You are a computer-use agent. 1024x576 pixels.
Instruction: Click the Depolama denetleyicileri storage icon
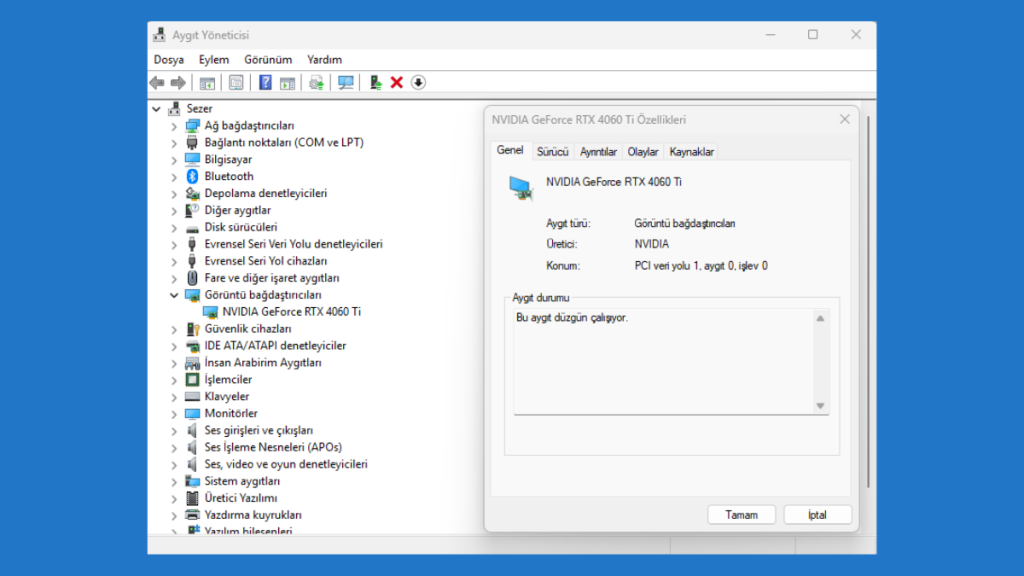pyautogui.click(x=192, y=193)
